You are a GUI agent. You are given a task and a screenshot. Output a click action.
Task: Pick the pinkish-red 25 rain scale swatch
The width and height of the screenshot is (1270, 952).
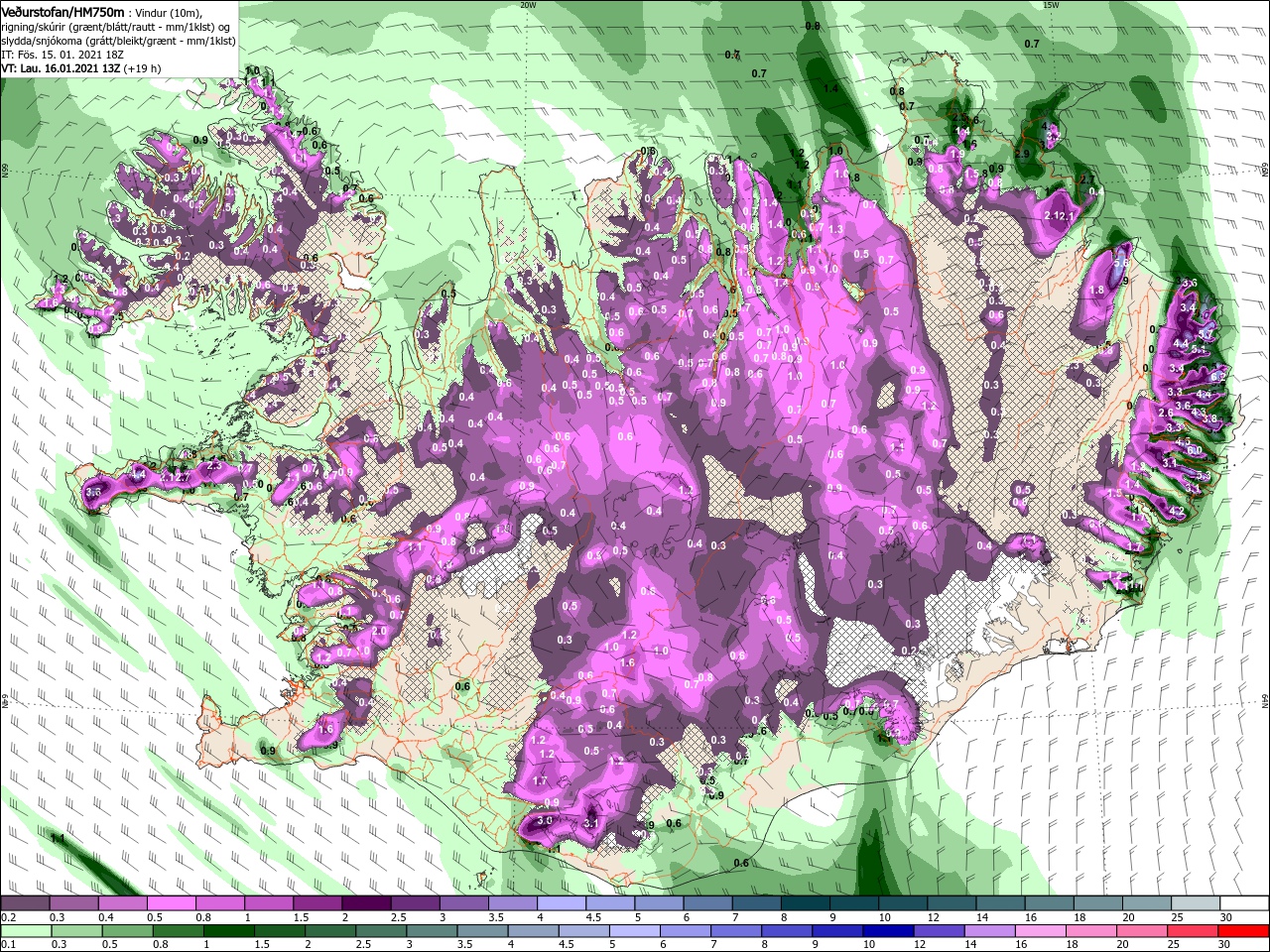[1194, 931]
